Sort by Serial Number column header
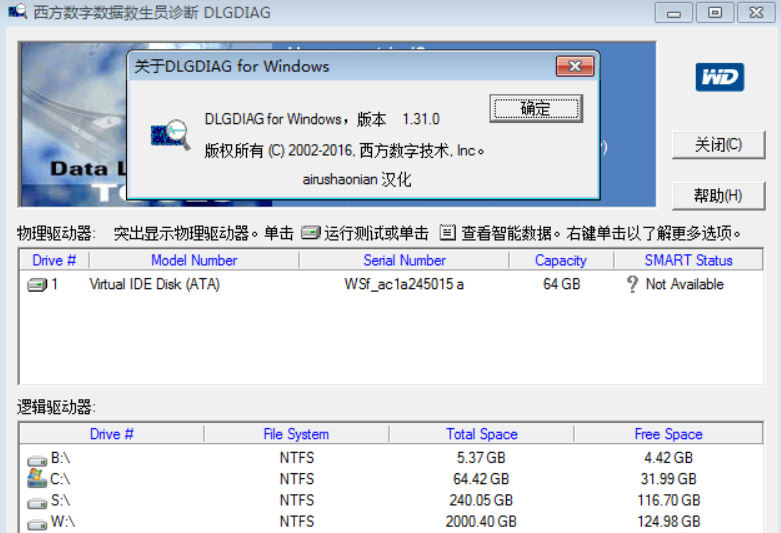 pos(404,260)
